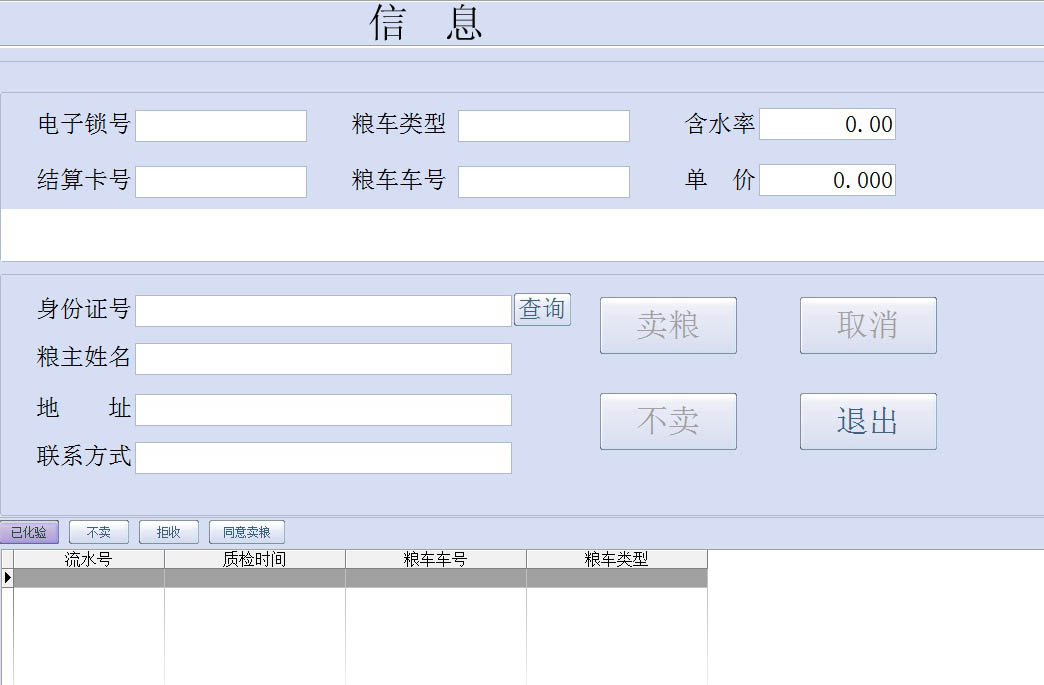Switch to the 同意卖粮 tab
This screenshot has width=1044, height=685.
(x=246, y=532)
